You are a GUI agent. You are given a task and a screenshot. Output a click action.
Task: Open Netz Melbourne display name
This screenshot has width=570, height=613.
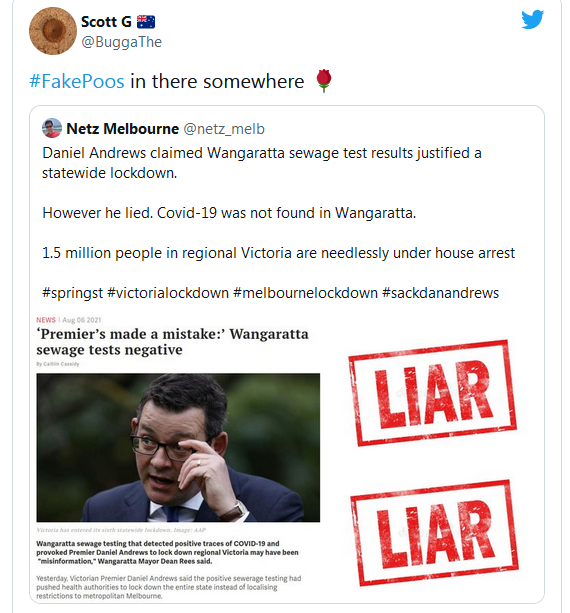[122, 129]
